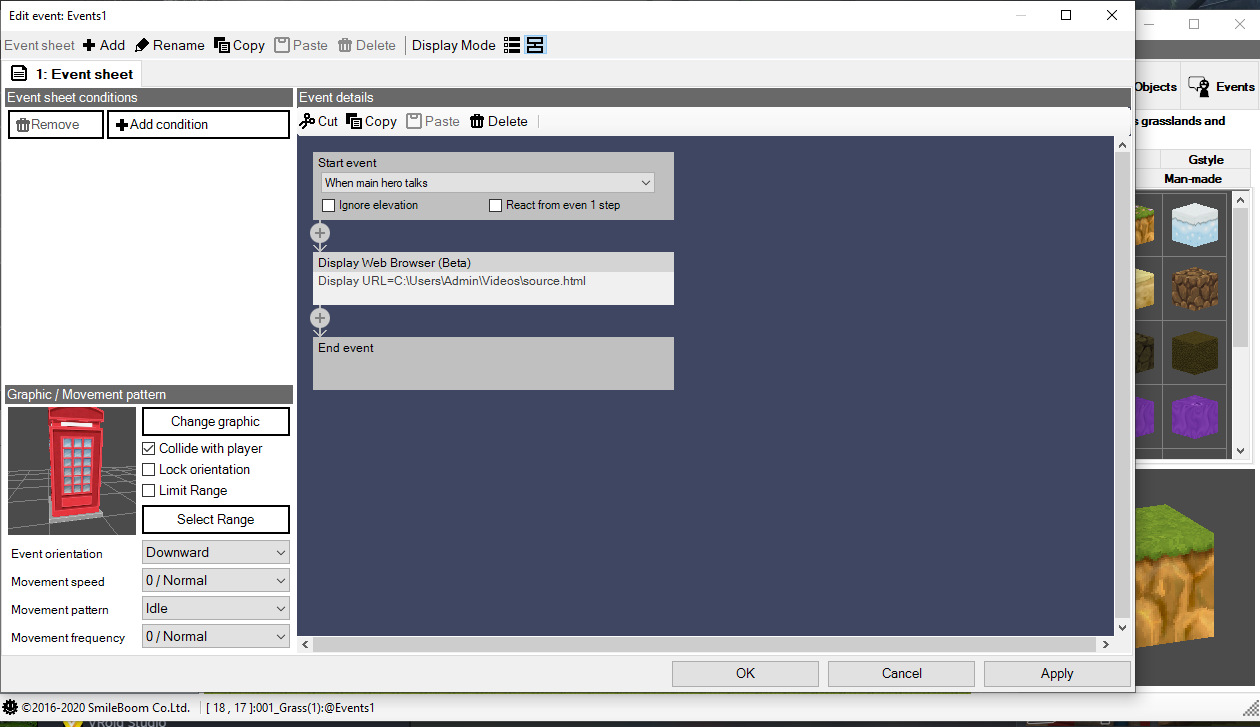
Task: Copy the event sheet from top toolbar
Action: click(239, 45)
